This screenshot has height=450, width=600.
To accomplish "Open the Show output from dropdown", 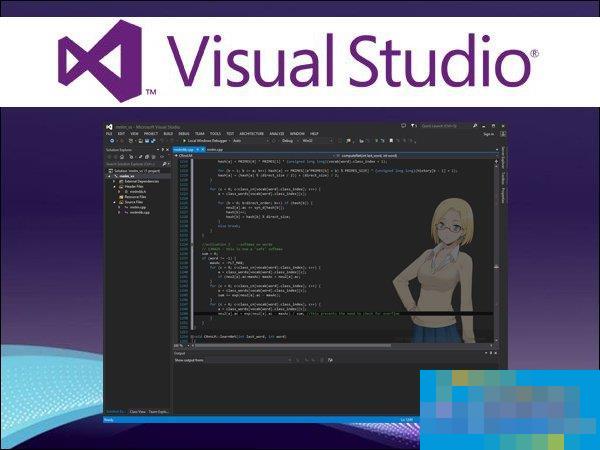I will (x=250, y=360).
